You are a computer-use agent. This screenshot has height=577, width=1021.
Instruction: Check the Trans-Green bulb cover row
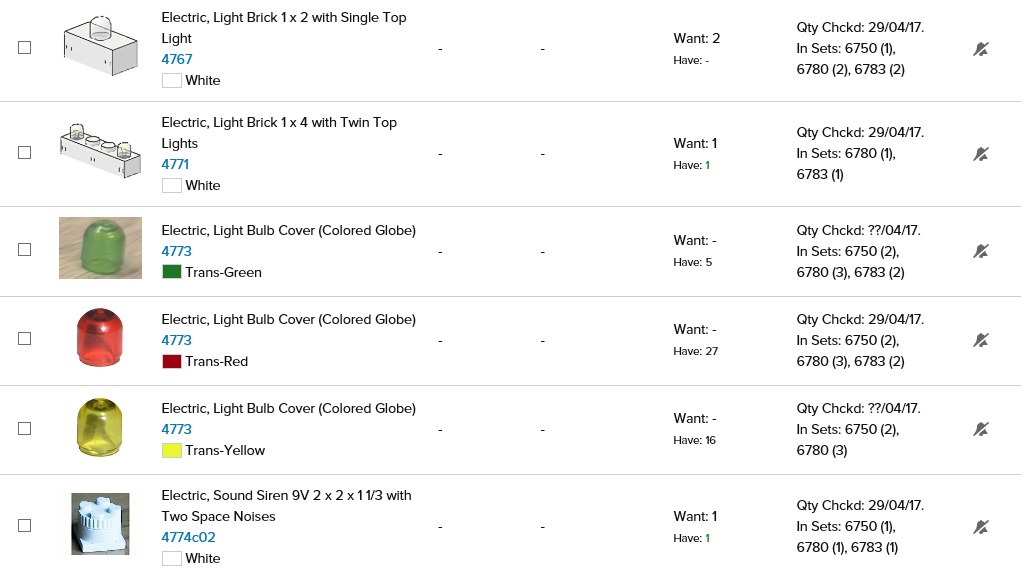click(25, 250)
